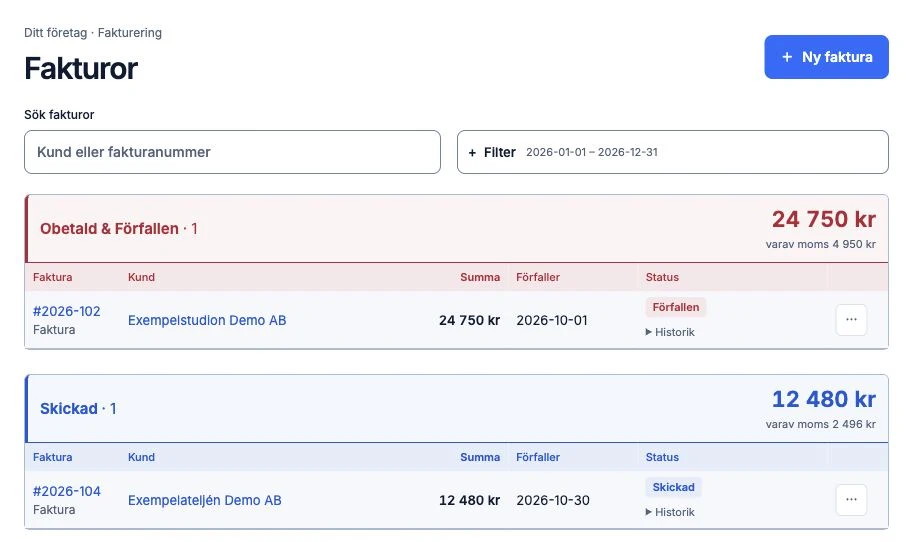Click Status column header in Skickad table

662,457
